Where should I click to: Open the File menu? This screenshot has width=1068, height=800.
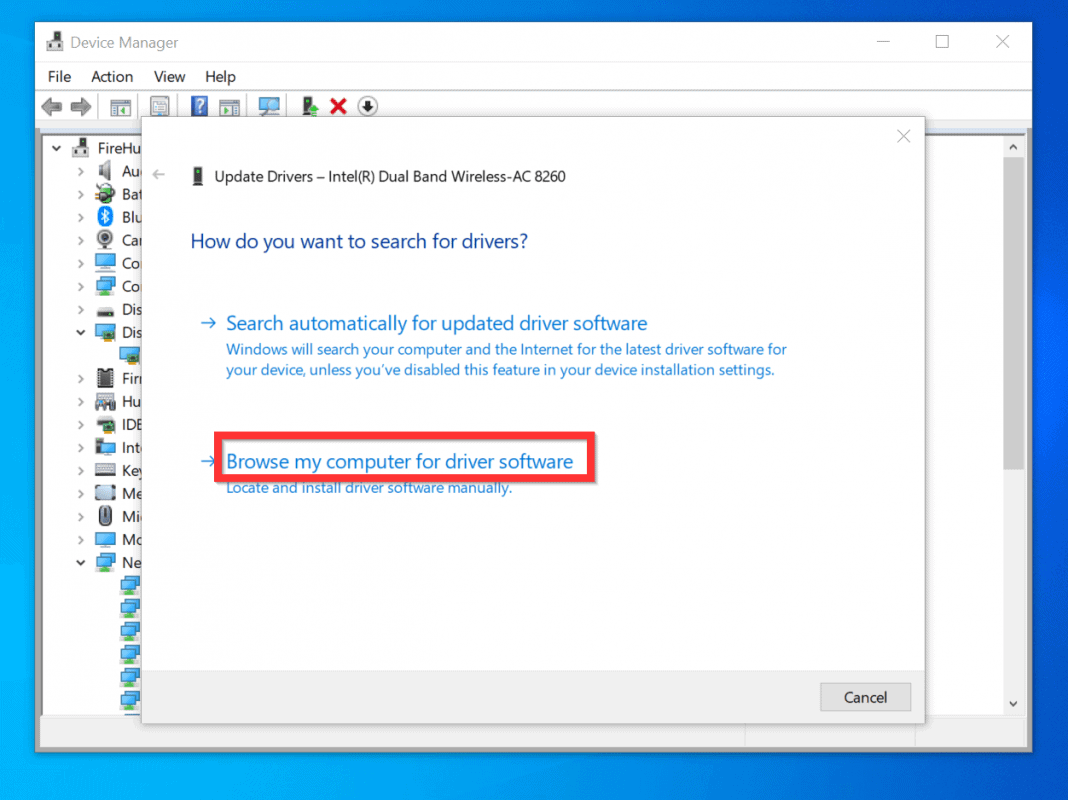pyautogui.click(x=59, y=76)
